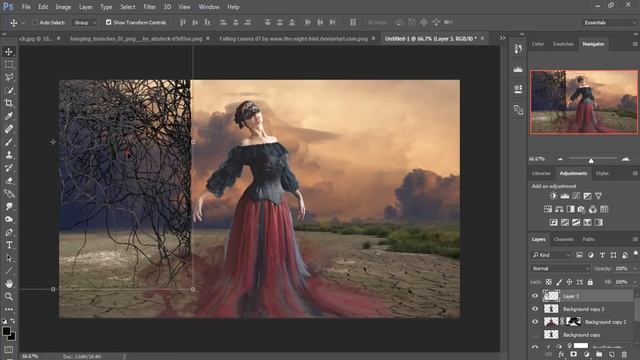Enable the Auto-Select checkbox
This screenshot has width=640, height=360.
click(x=35, y=22)
